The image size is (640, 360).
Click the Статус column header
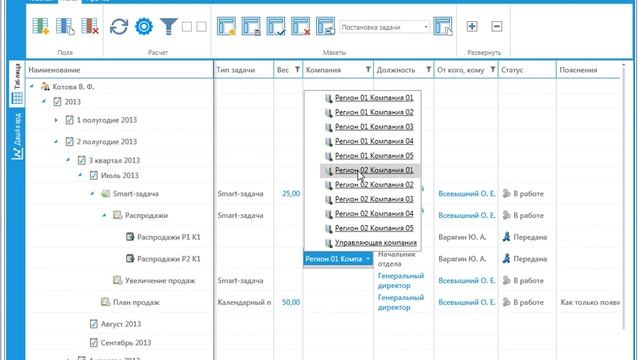click(527, 70)
